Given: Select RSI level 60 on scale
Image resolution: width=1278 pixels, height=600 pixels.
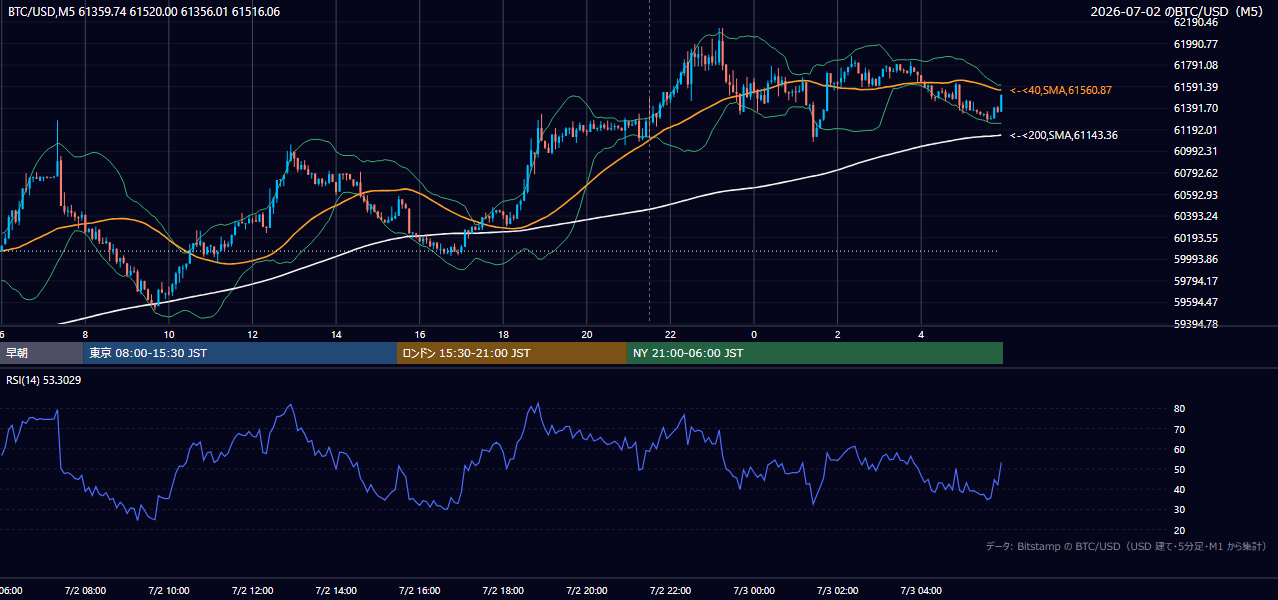Looking at the screenshot, I should 1179,449.
